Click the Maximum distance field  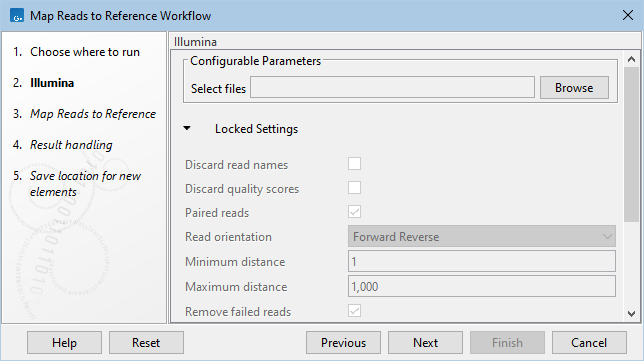pyautogui.click(x=482, y=286)
